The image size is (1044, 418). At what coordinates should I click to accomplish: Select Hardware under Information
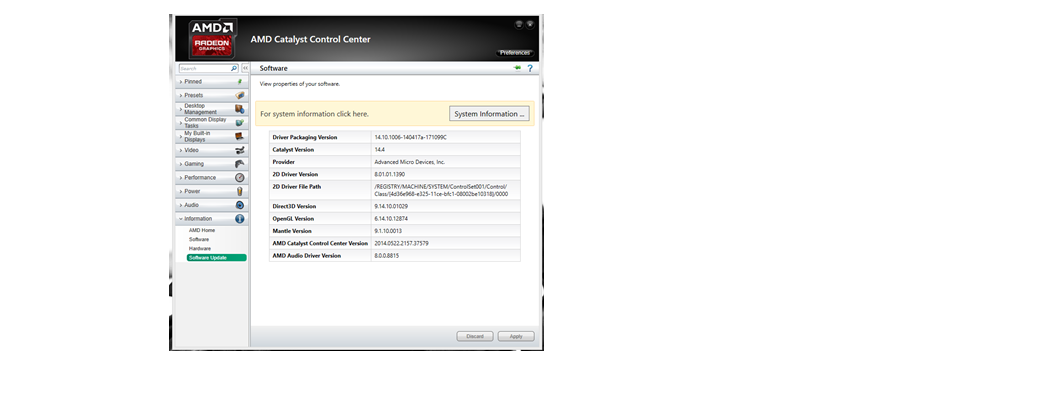(x=200, y=248)
